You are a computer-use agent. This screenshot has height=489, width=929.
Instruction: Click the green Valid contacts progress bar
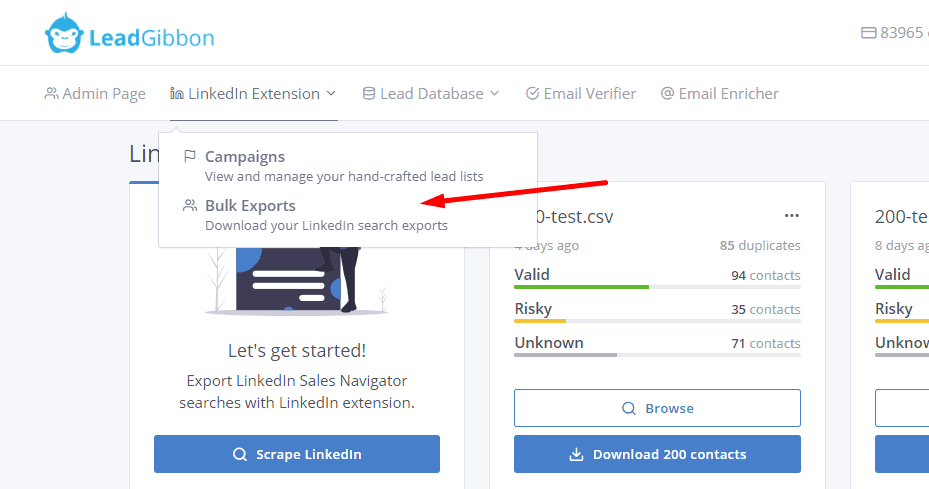point(581,287)
